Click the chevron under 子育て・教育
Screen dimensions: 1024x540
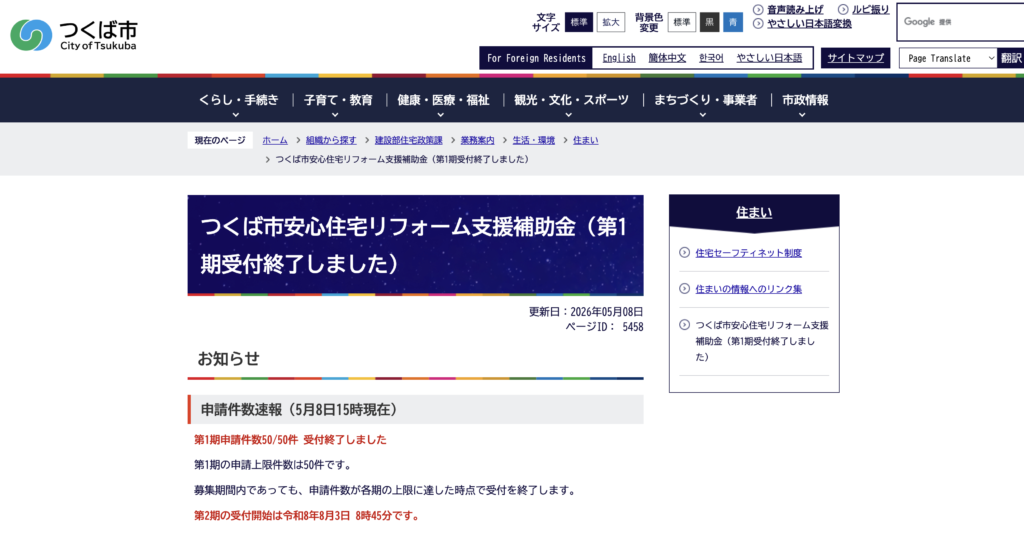point(335,115)
